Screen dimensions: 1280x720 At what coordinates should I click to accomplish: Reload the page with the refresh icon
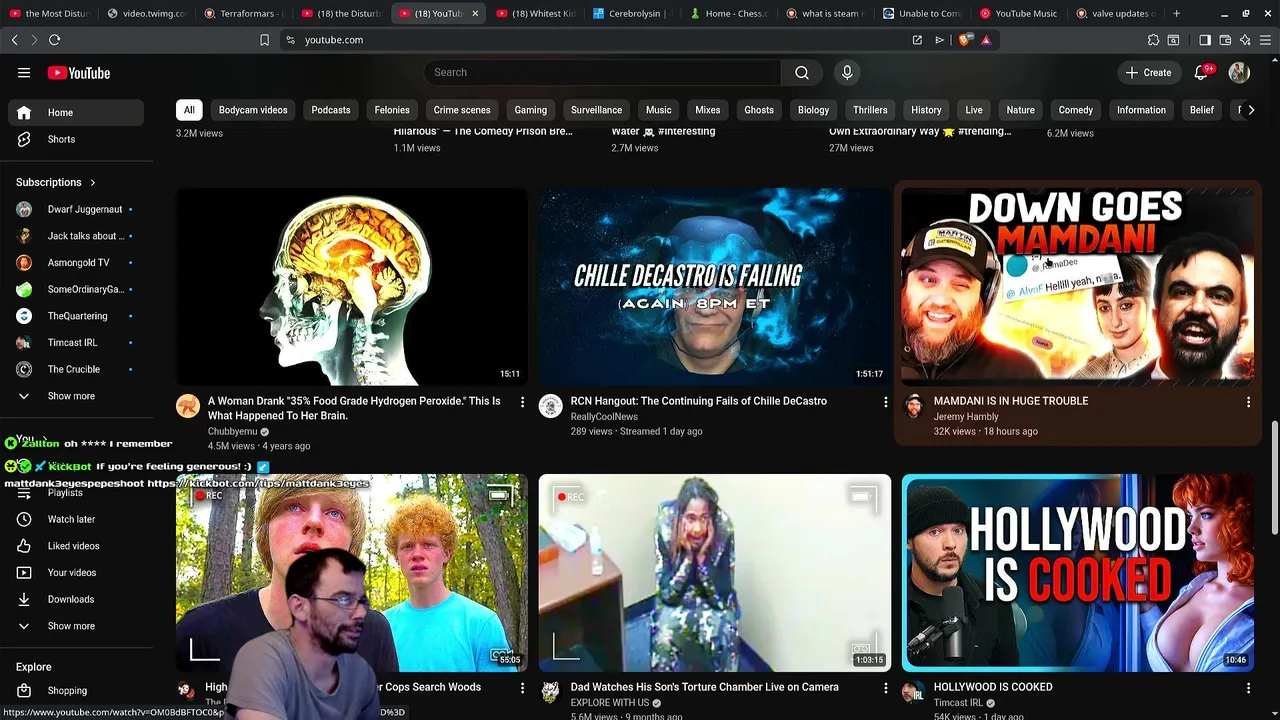(54, 40)
